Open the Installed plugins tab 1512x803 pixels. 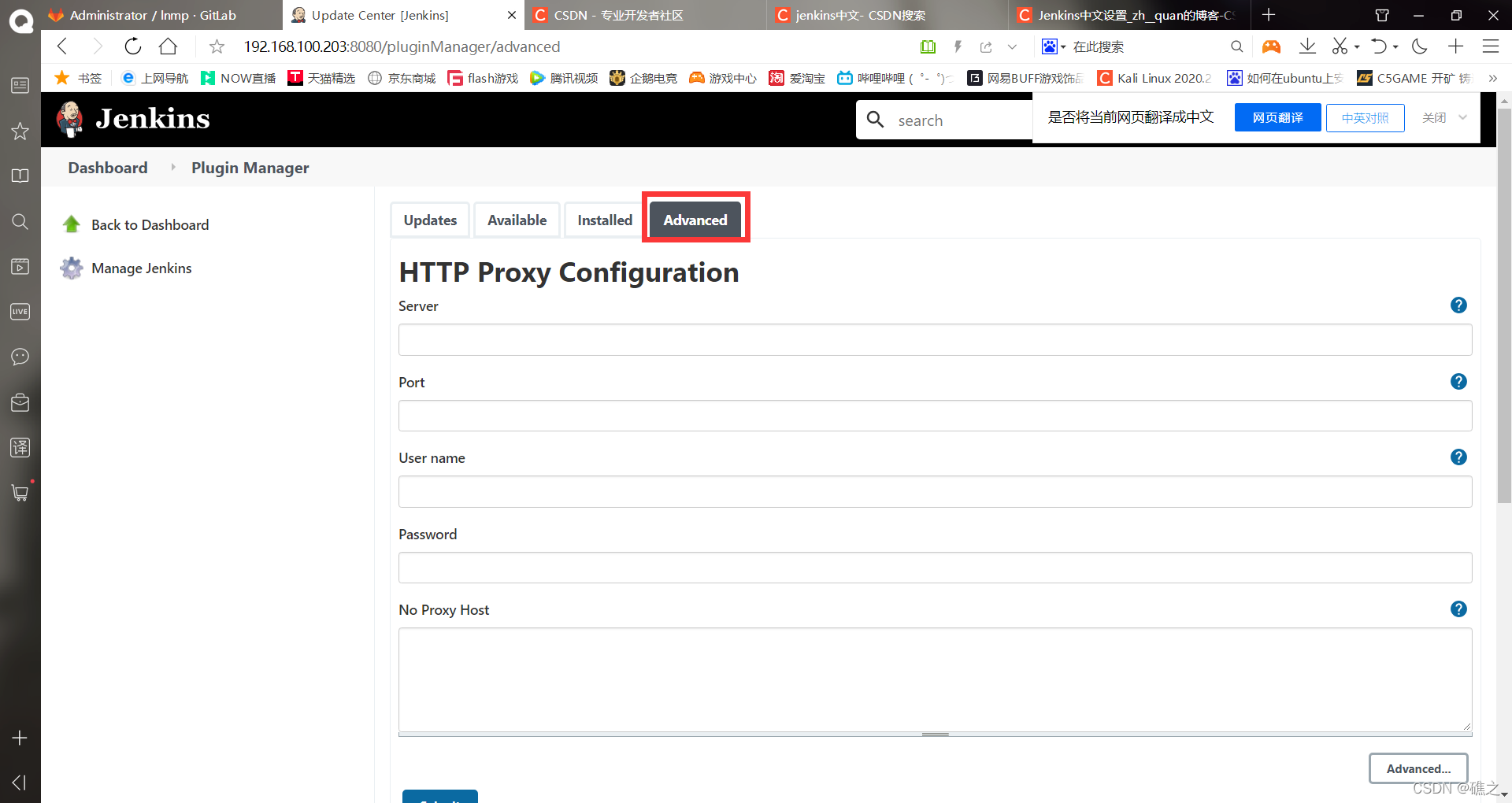[605, 220]
